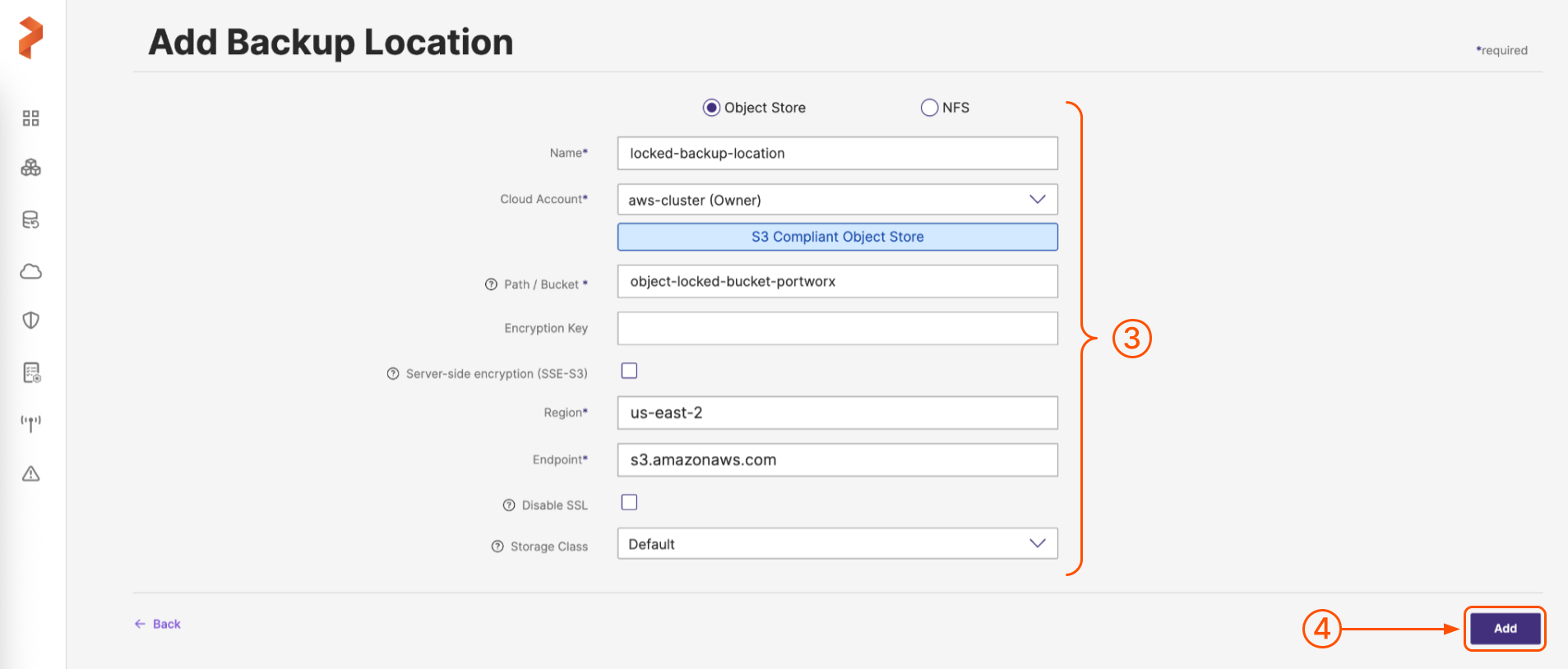Enable Server-side encryption (SSE-S3) checkbox
The image size is (1568, 669).
(629, 371)
